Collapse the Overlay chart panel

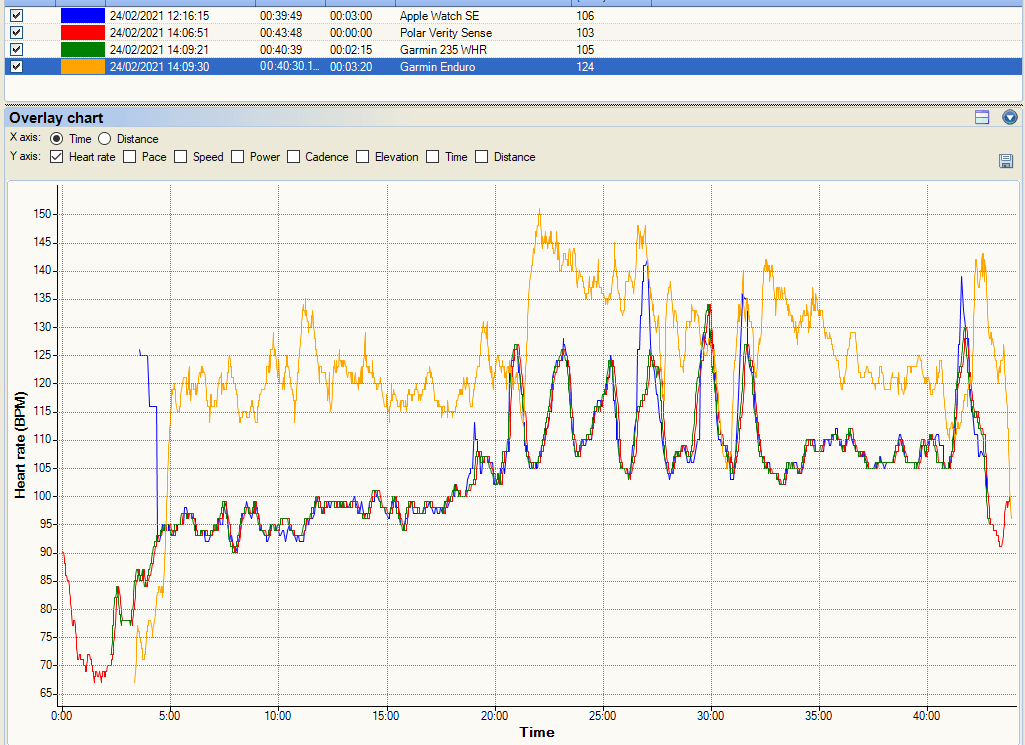pyautogui.click(x=1009, y=117)
